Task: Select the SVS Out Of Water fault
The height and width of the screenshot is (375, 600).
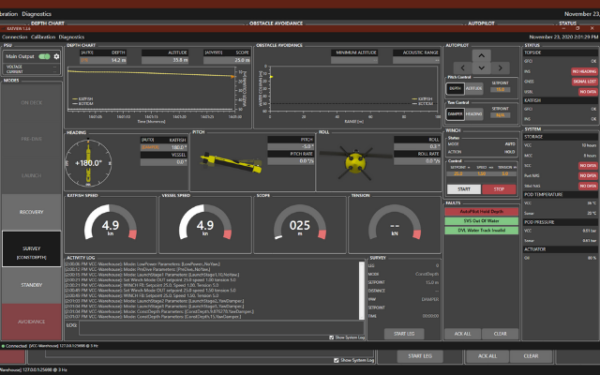Action: (x=481, y=221)
